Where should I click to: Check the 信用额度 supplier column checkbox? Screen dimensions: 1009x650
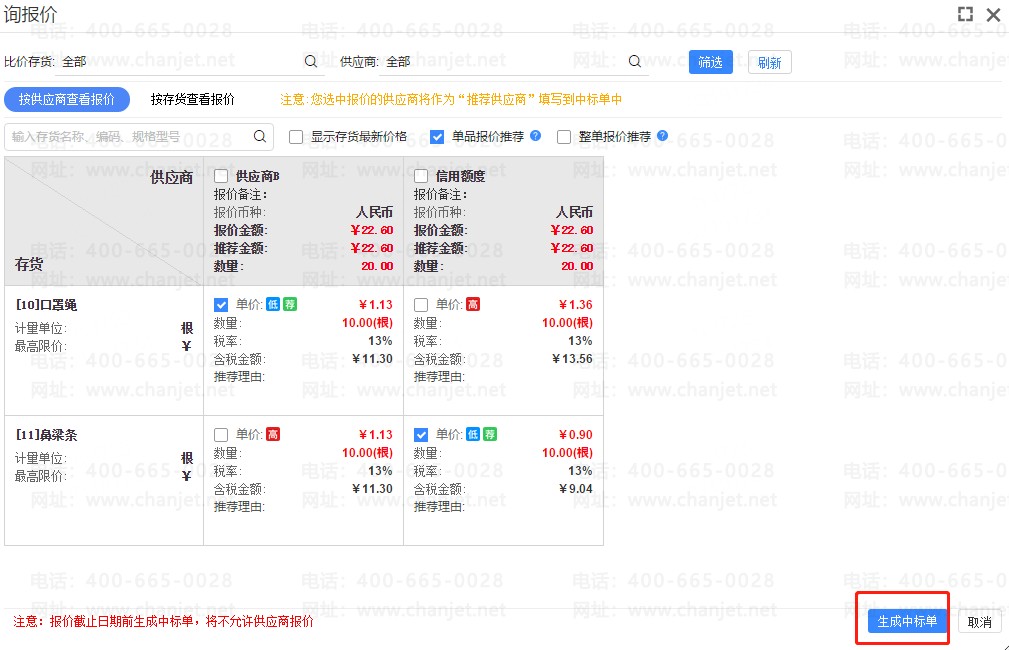click(x=421, y=176)
